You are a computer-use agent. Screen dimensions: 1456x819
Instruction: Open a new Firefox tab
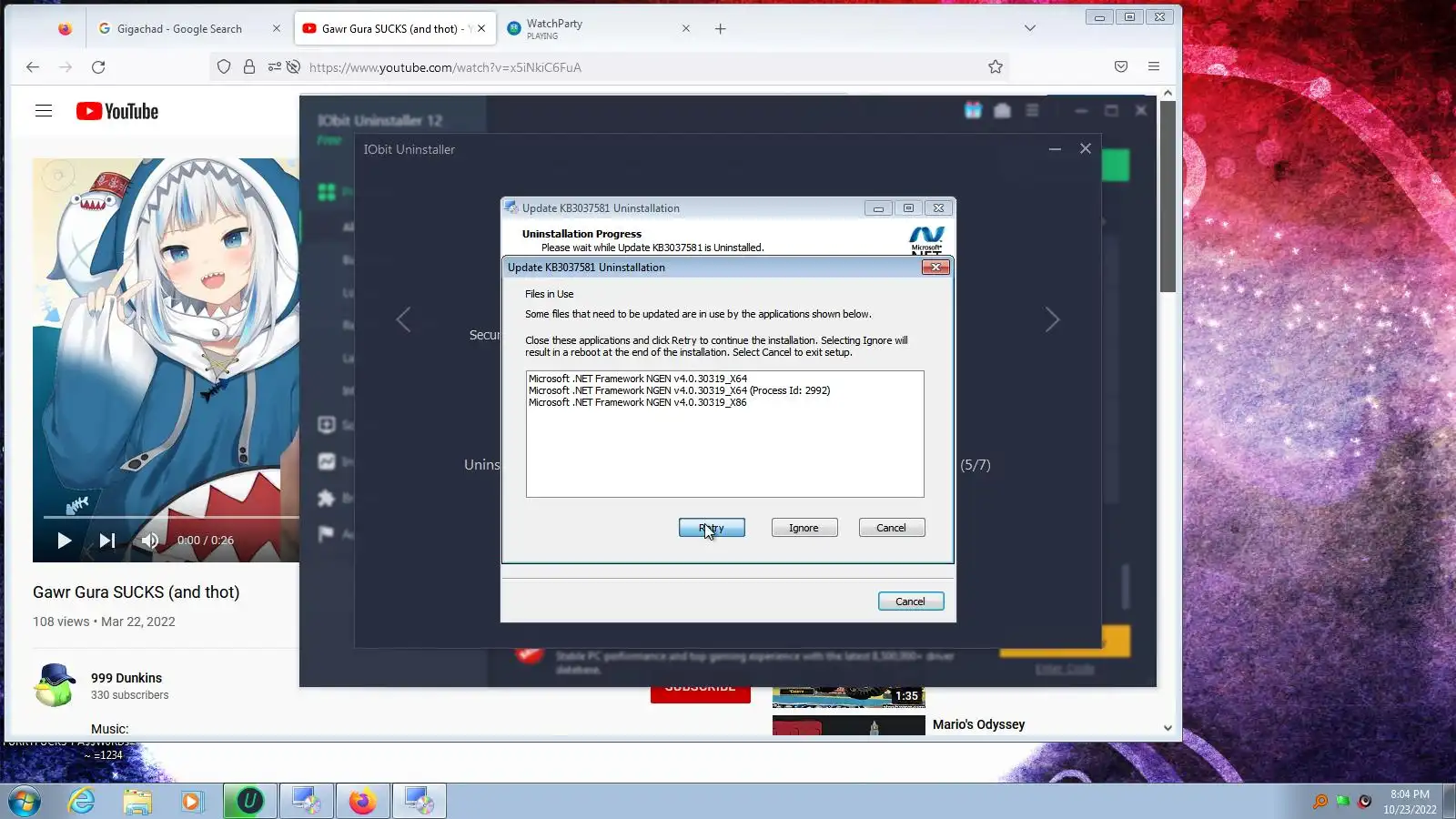720,28
